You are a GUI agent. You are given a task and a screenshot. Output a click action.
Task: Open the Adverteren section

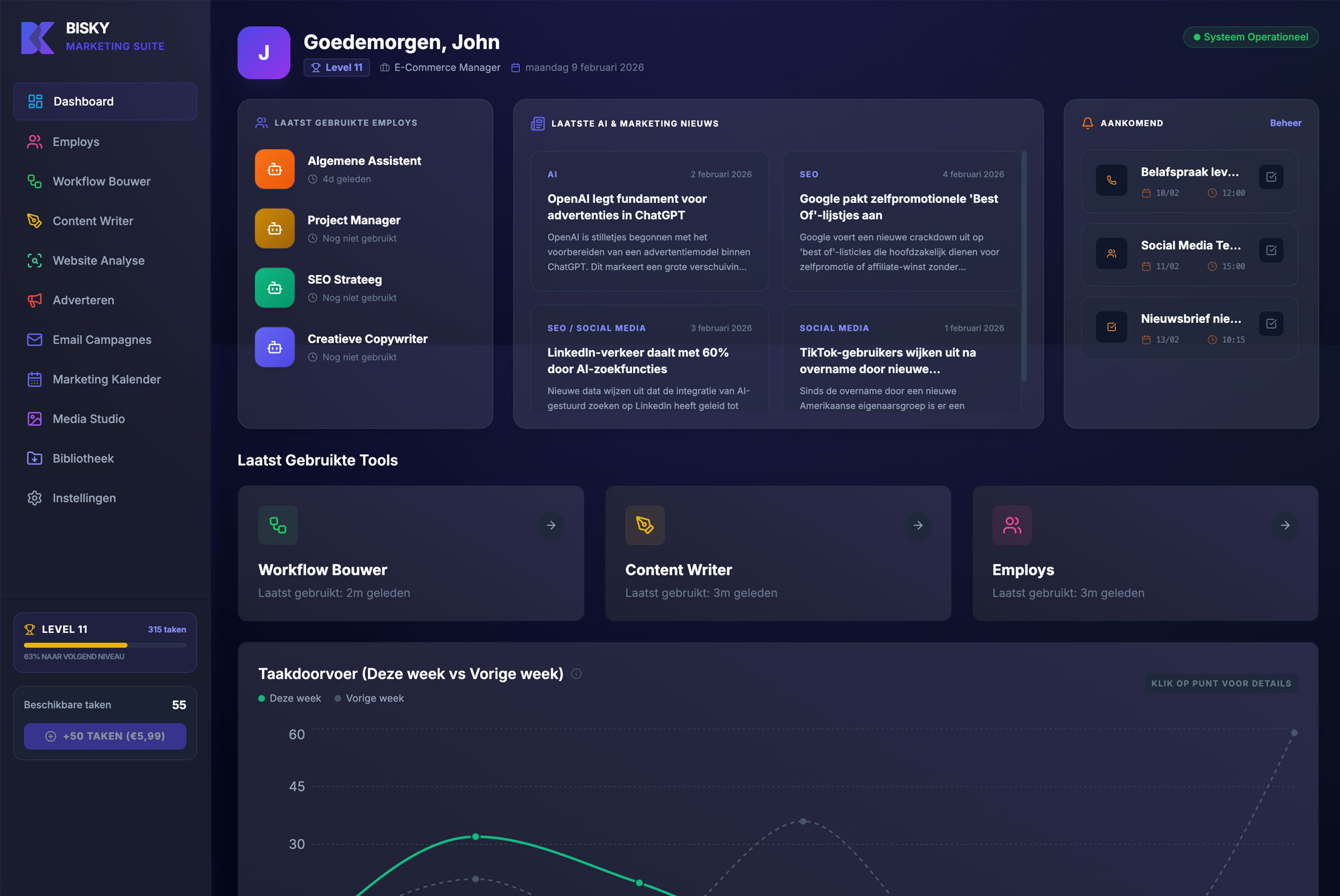[x=82, y=300]
